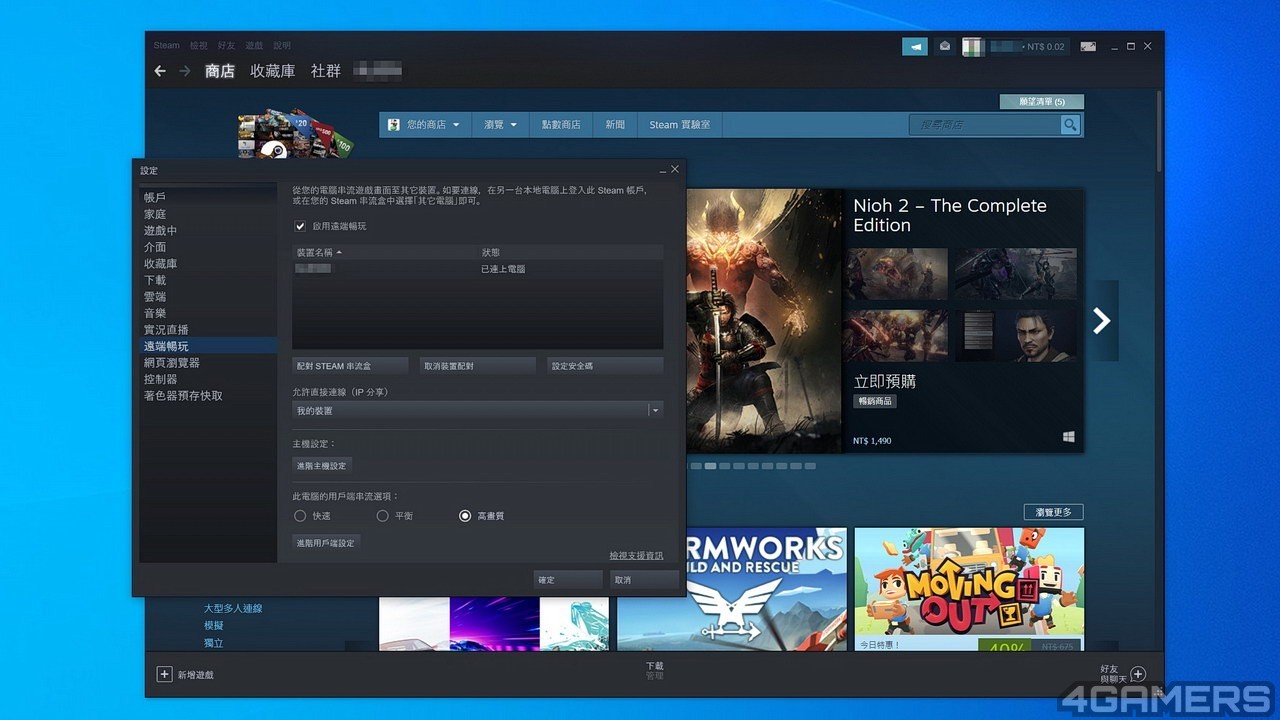Image resolution: width=1280 pixels, height=720 pixels.
Task: Select 著色器預存快取 in settings sidebar
Action: tap(208, 396)
